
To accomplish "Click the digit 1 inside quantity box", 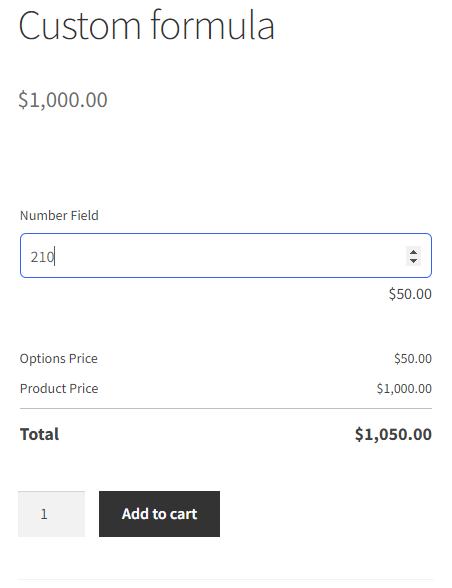I will (44, 514).
